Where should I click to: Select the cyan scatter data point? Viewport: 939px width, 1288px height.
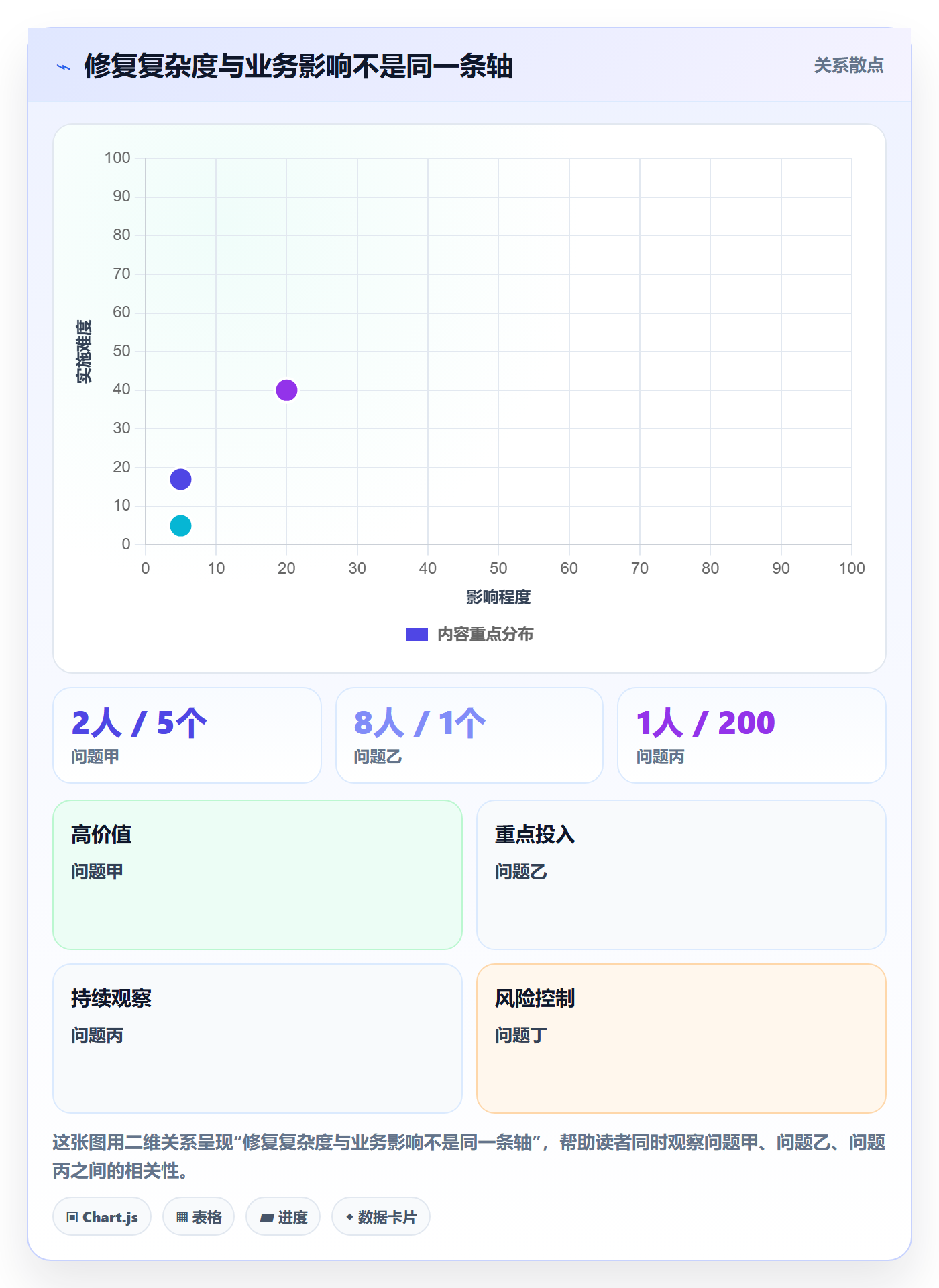point(180,525)
